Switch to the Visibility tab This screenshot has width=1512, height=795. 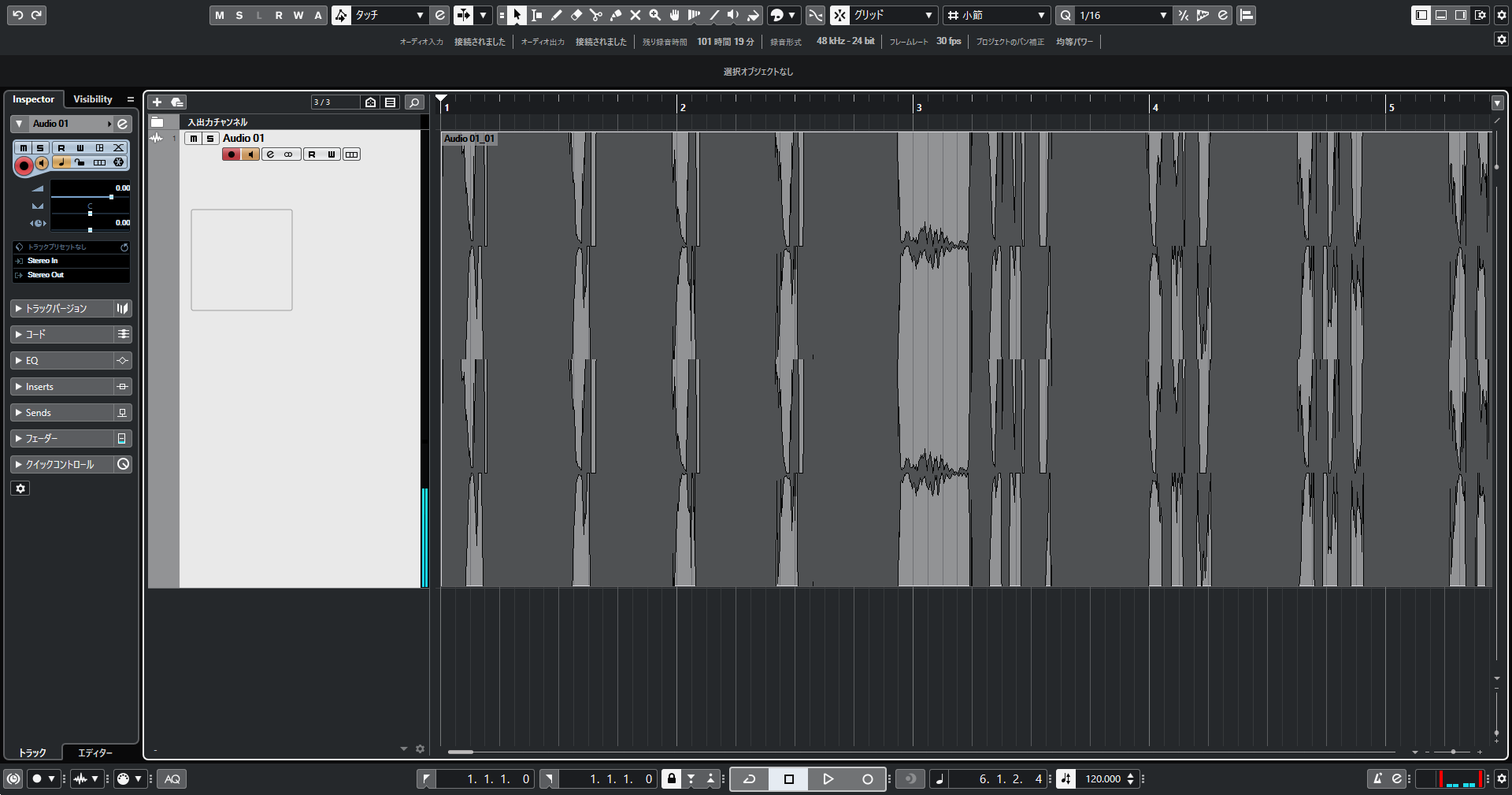point(93,99)
